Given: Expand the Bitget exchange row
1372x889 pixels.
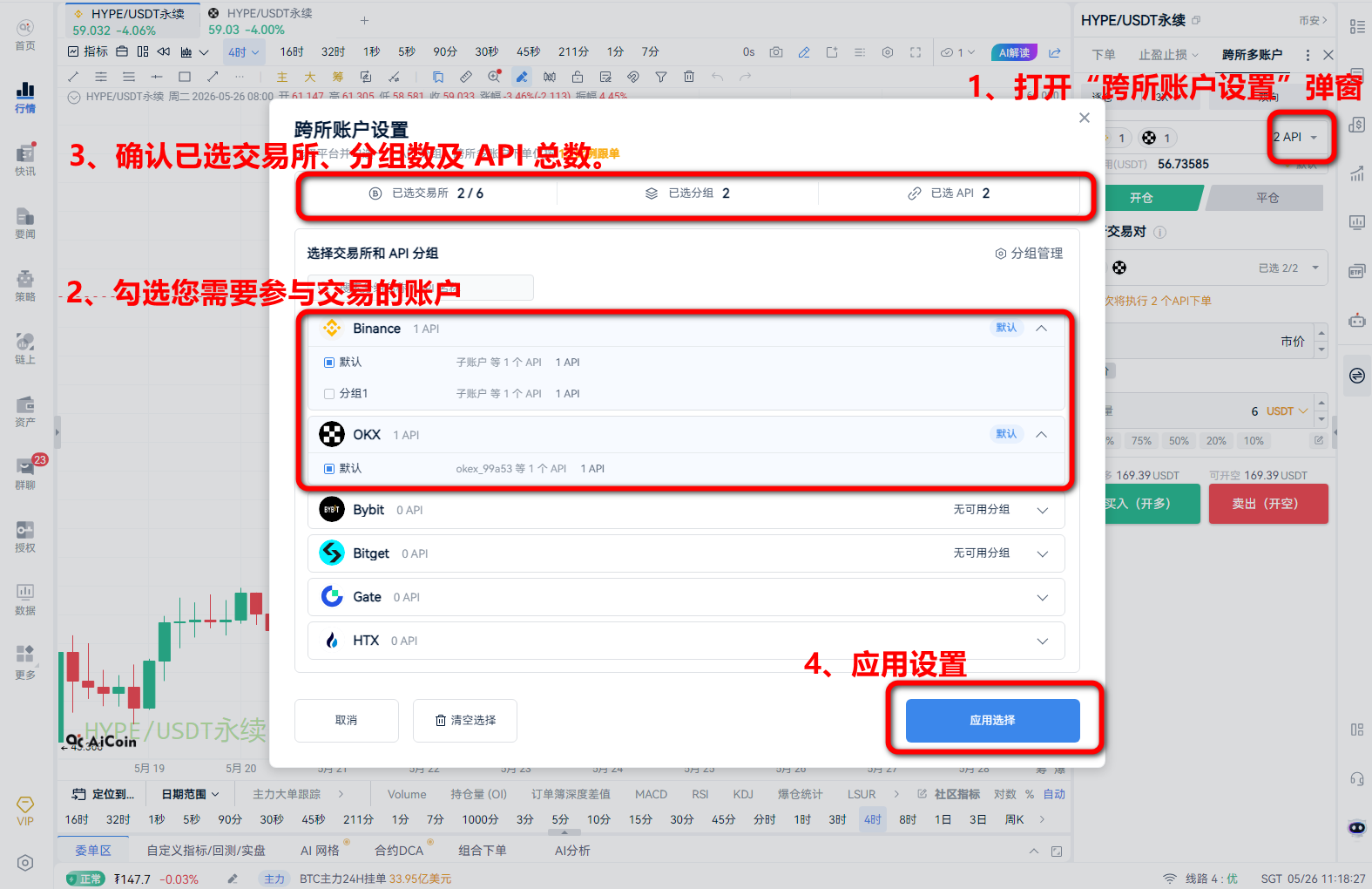Looking at the screenshot, I should pos(1043,554).
